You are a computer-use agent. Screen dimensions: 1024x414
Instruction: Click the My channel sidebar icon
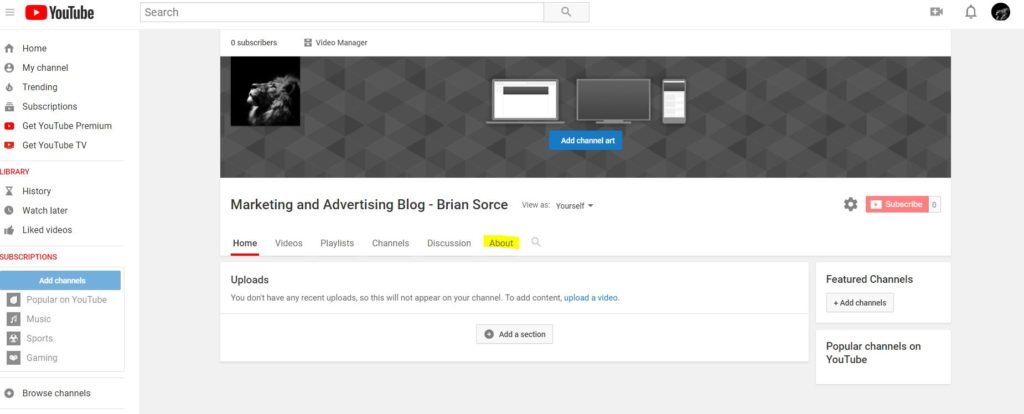(9, 68)
